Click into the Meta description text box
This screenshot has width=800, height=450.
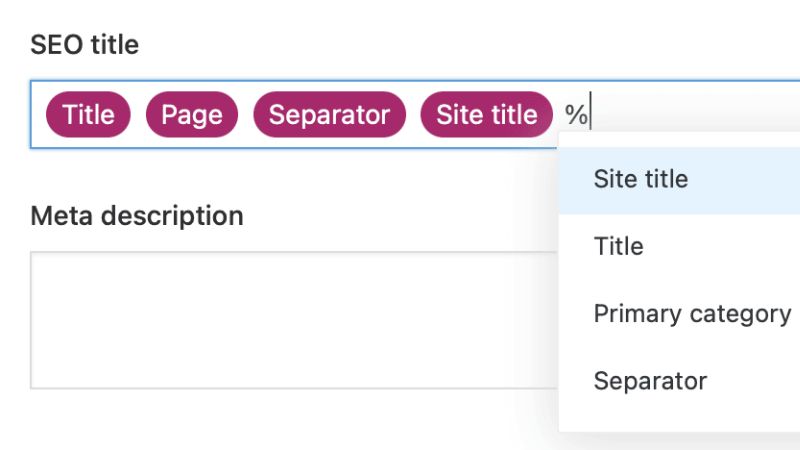[x=290, y=320]
